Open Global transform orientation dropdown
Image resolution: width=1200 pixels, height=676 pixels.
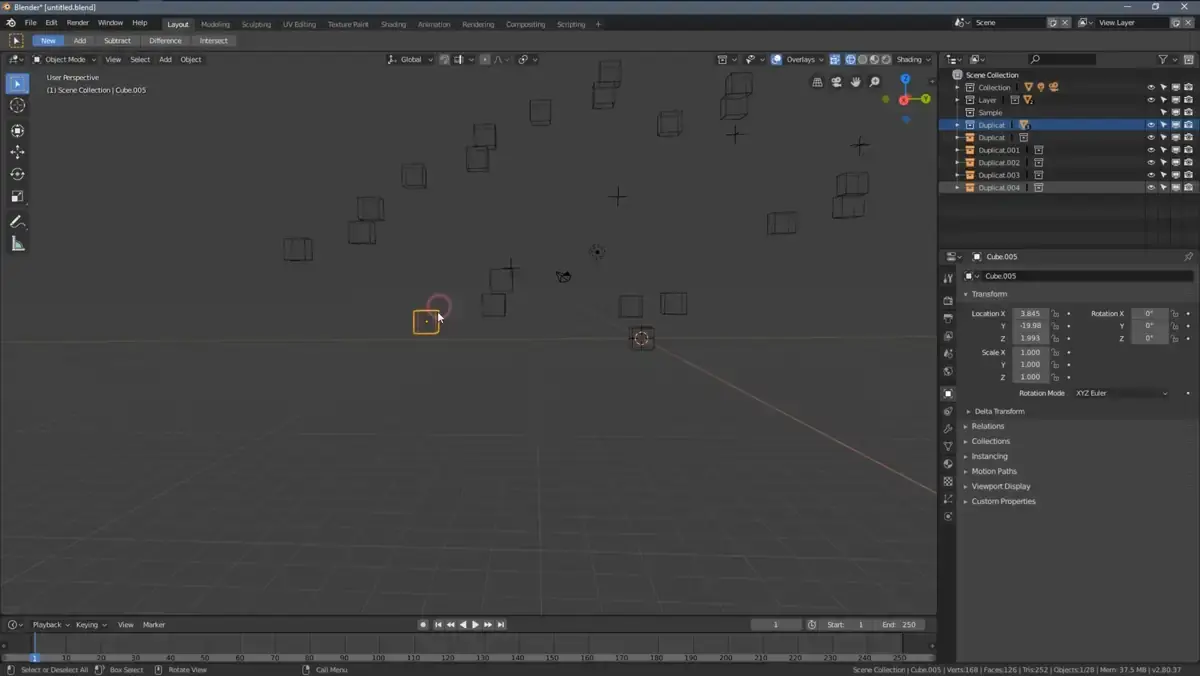411,60
